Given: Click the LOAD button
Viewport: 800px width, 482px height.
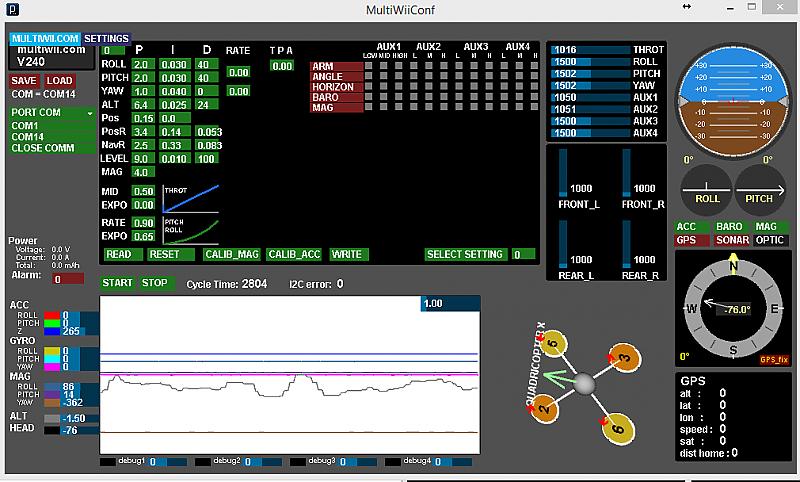Looking at the screenshot, I should tap(60, 81).
